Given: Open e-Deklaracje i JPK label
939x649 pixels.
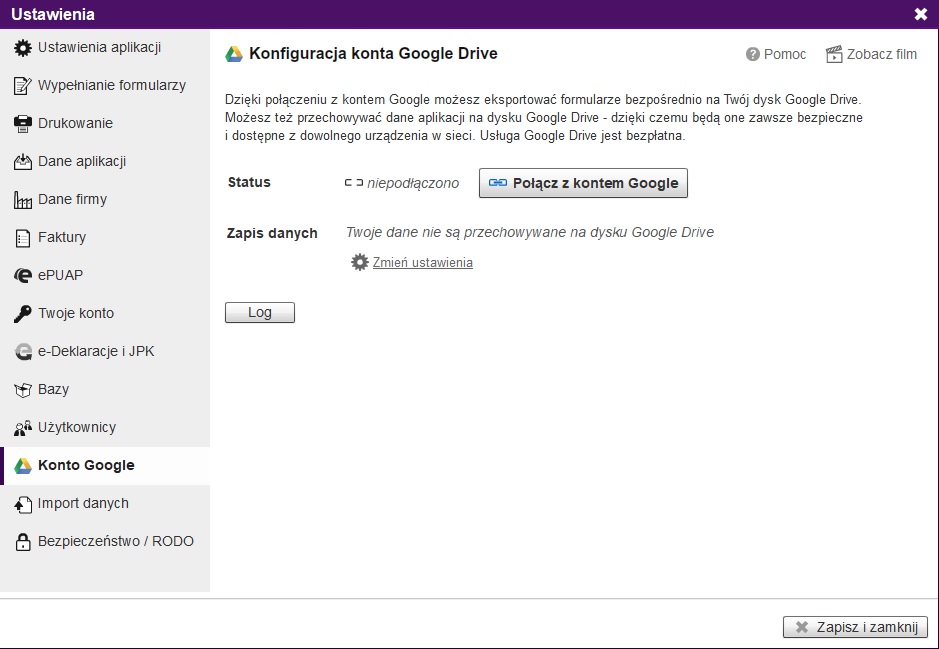Looking at the screenshot, I should point(96,351).
